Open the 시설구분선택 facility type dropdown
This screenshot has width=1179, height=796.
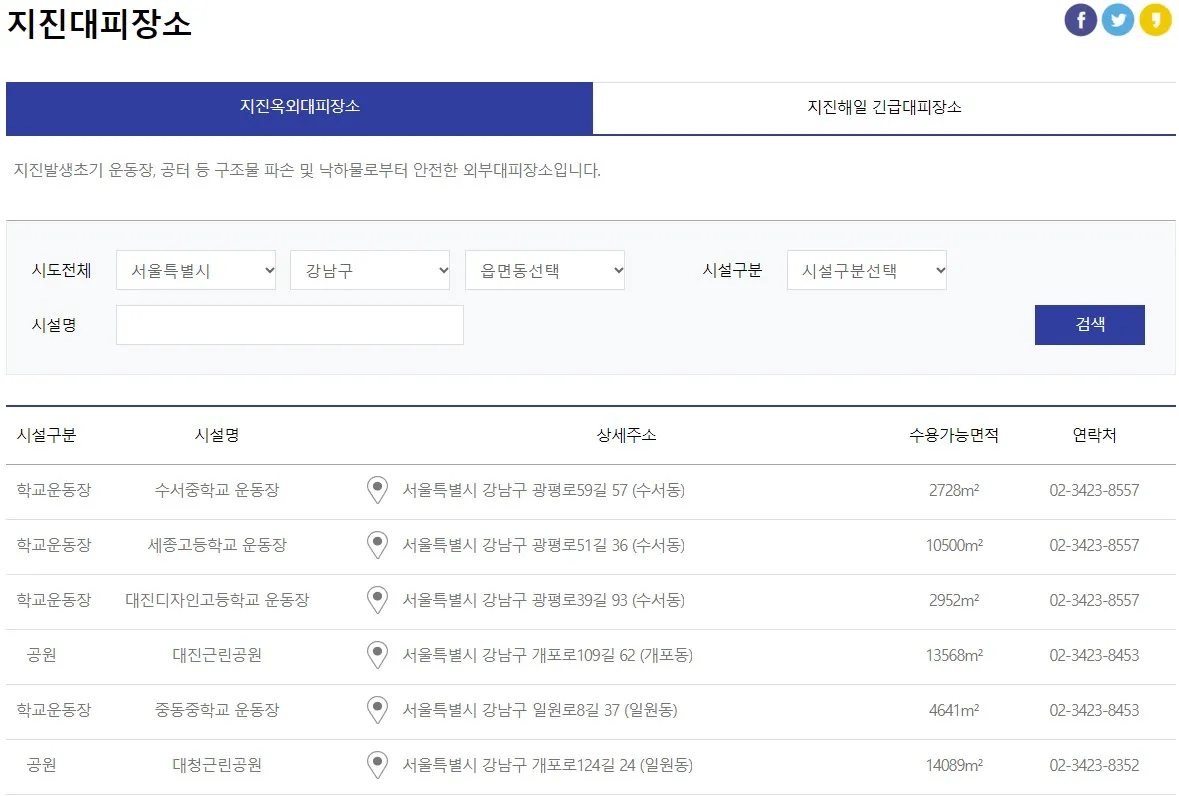click(x=866, y=270)
